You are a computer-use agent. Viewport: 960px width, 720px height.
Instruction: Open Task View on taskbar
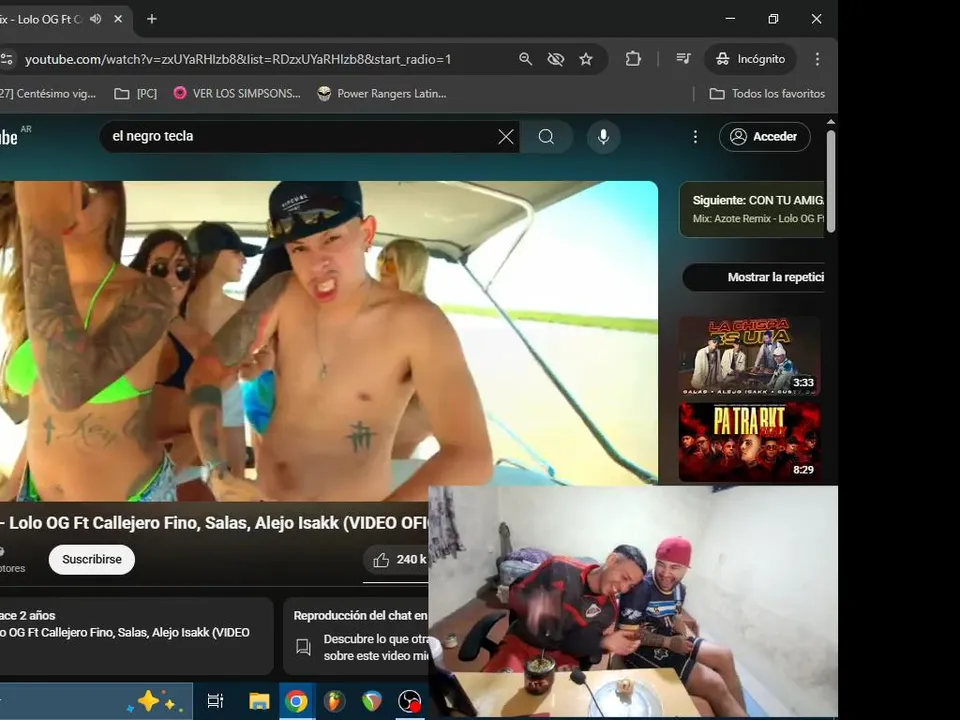click(216, 701)
